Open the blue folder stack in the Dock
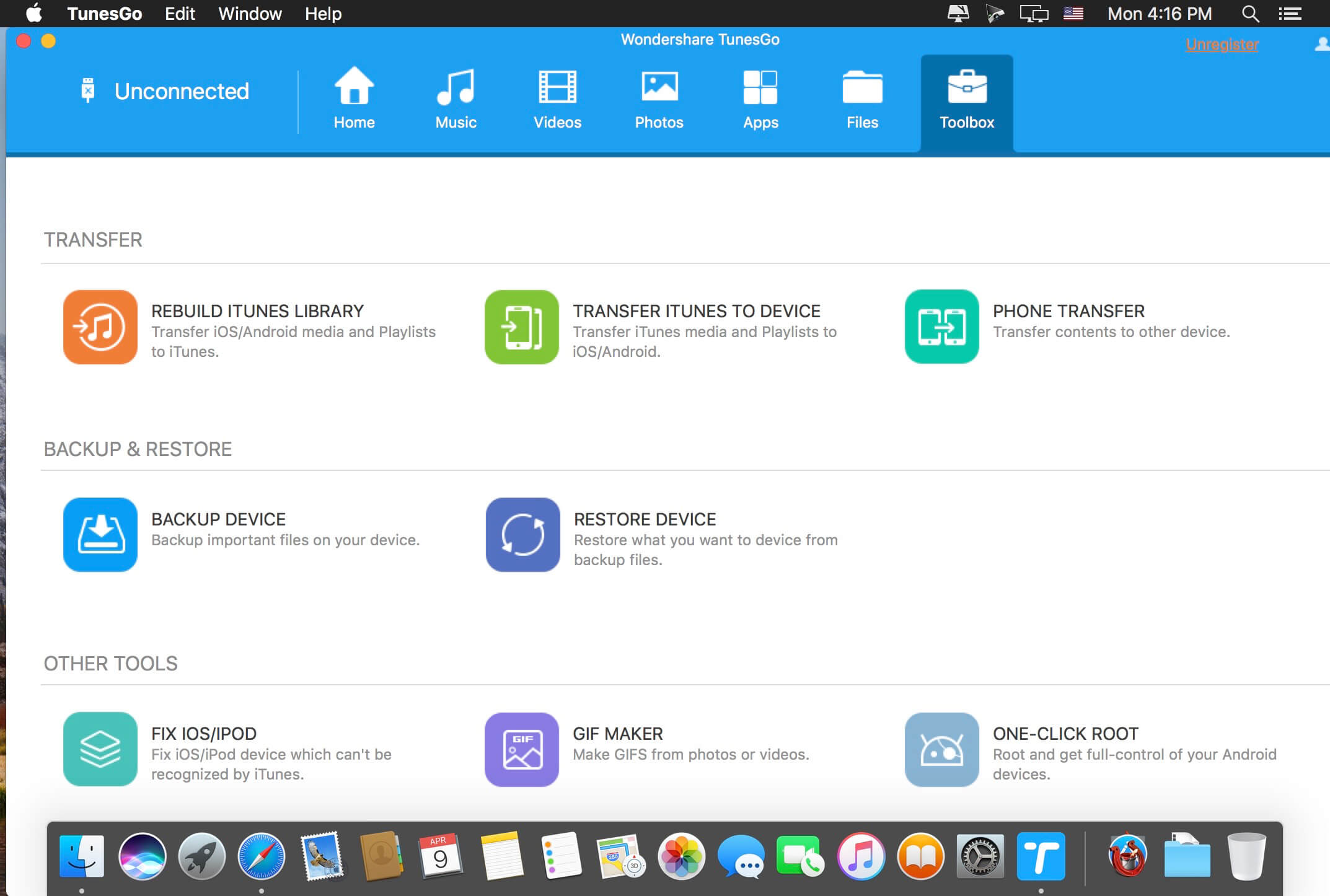The height and width of the screenshot is (896, 1330). pyautogui.click(x=1187, y=856)
